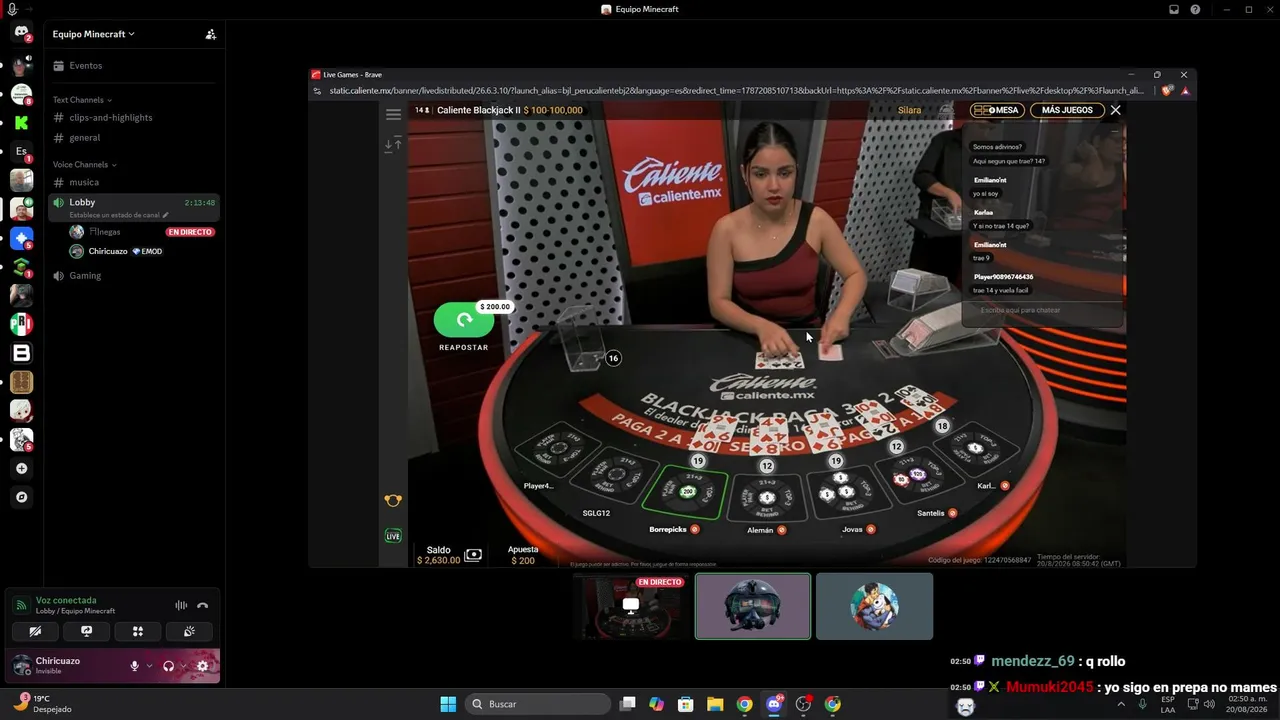
Task: Open the Brave Shields icon in address bar
Action: click(1167, 90)
